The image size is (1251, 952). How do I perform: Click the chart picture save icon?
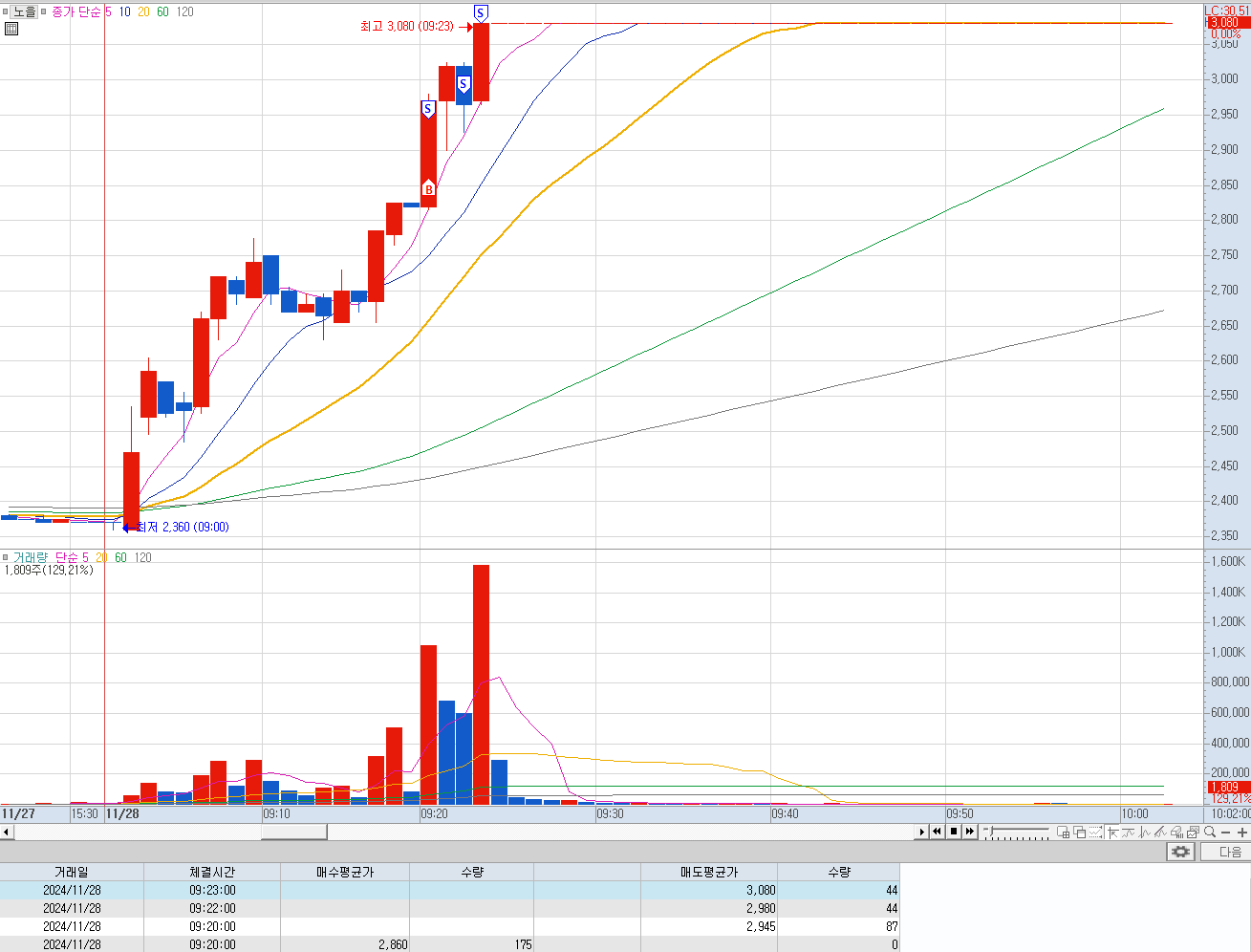tap(1193, 833)
